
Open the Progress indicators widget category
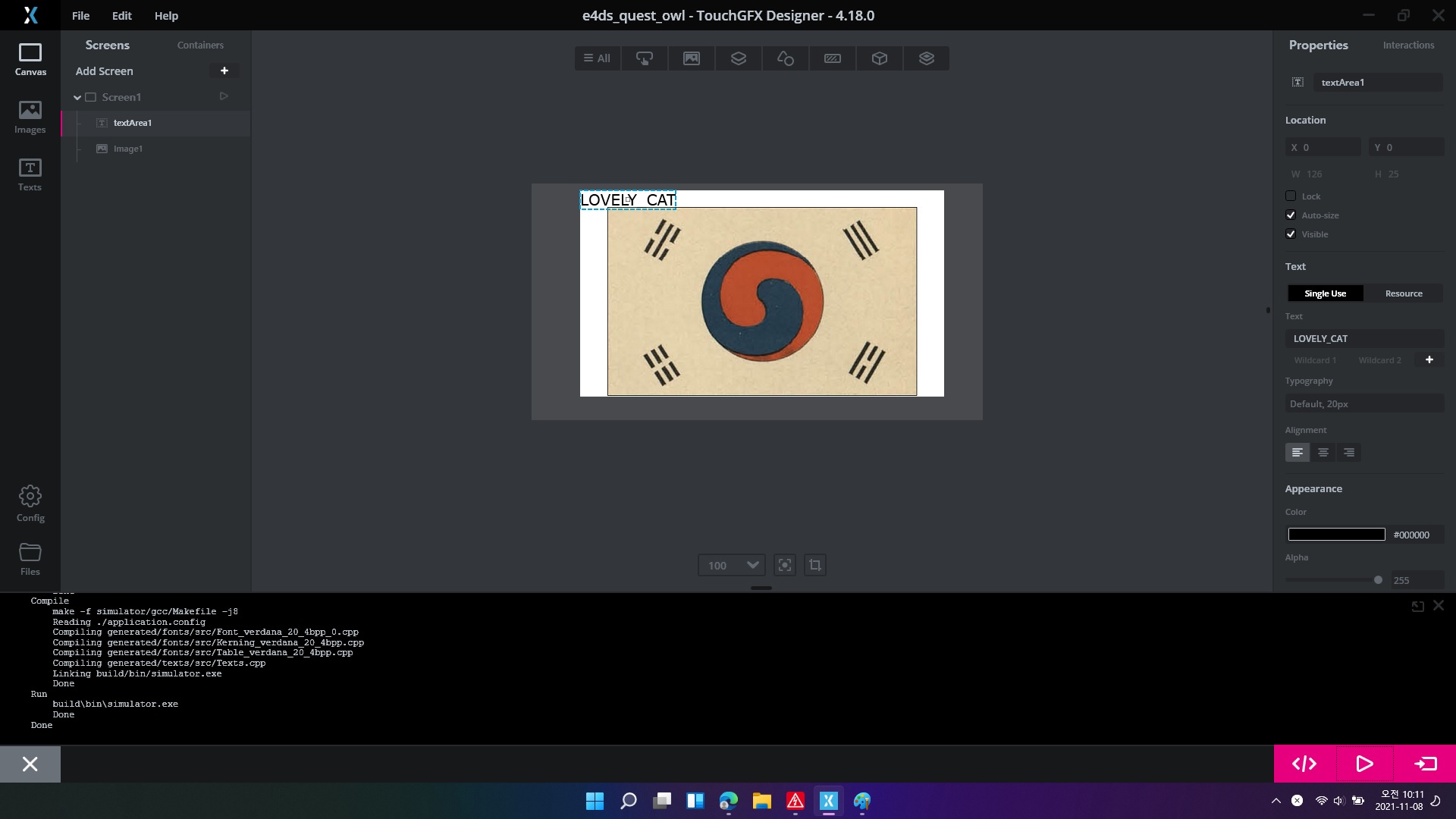[x=833, y=58]
